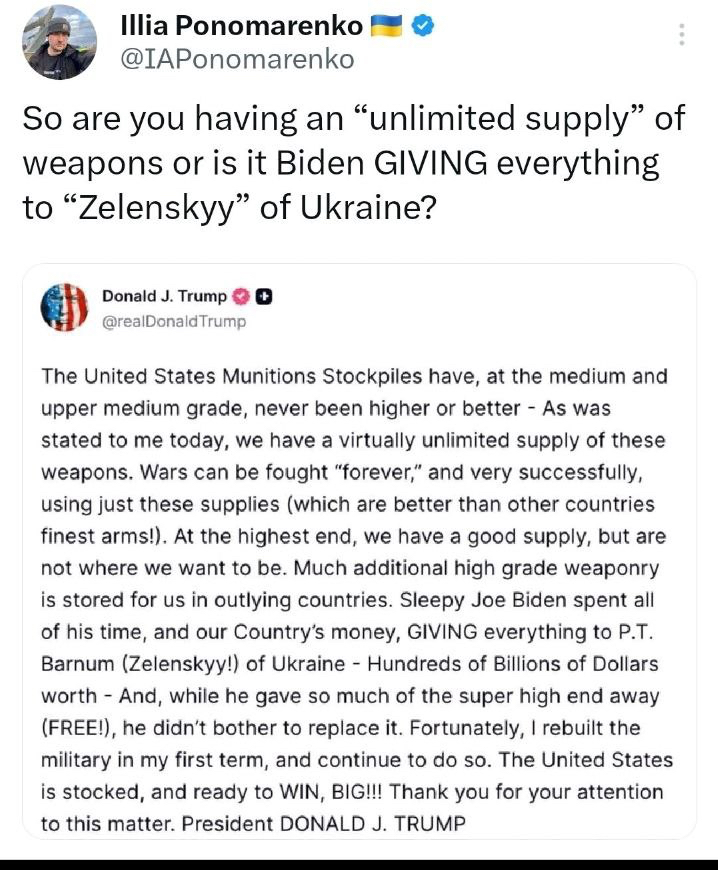Click the quoted post's first line about Munitions Stockpiles
The width and height of the screenshot is (718, 870).
coord(354,376)
